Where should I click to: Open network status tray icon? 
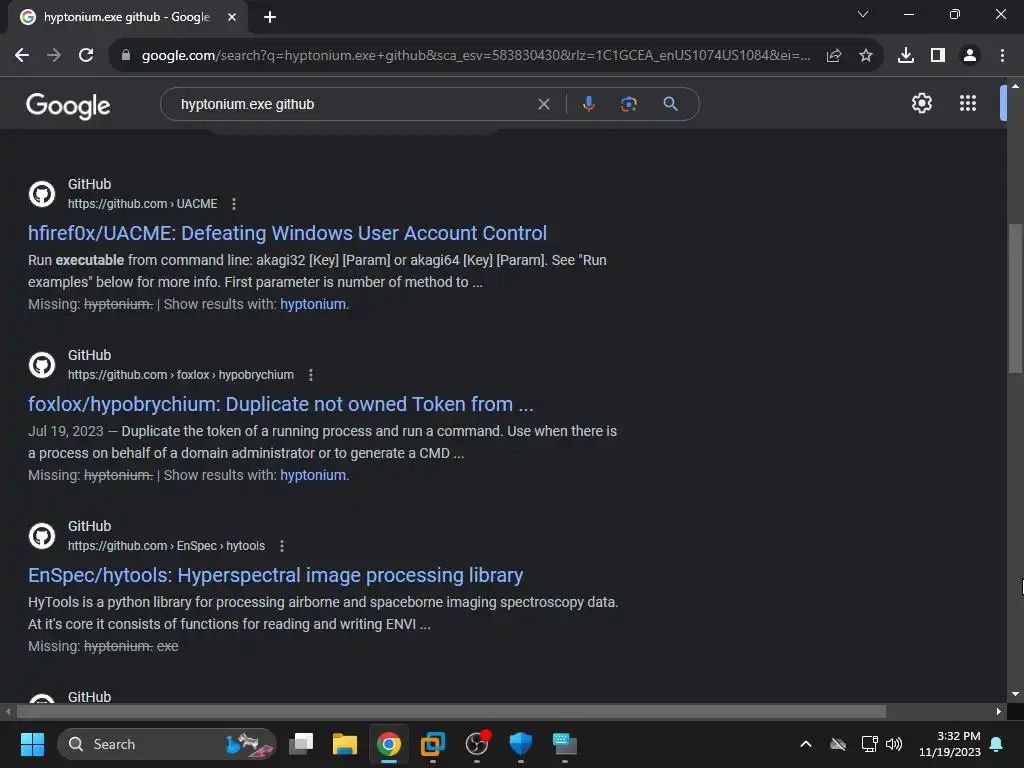click(869, 744)
